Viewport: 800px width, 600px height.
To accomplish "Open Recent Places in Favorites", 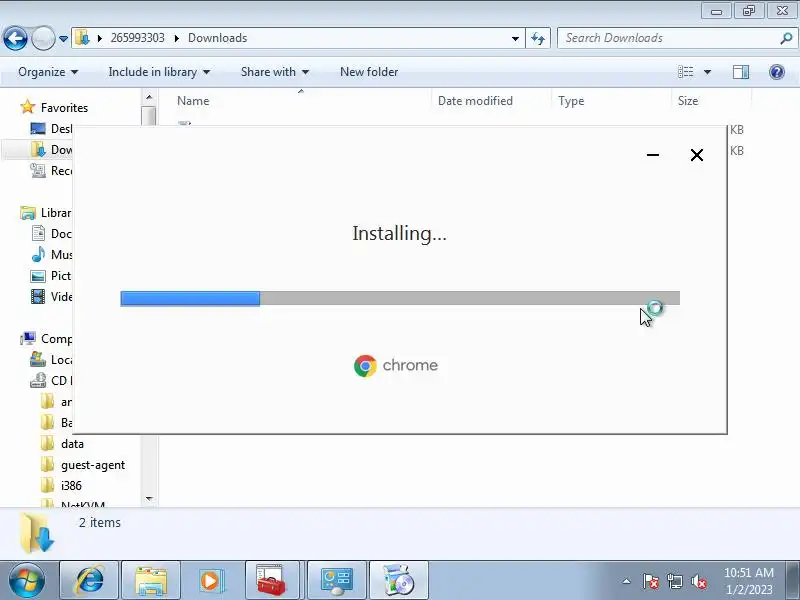I will 51,170.
